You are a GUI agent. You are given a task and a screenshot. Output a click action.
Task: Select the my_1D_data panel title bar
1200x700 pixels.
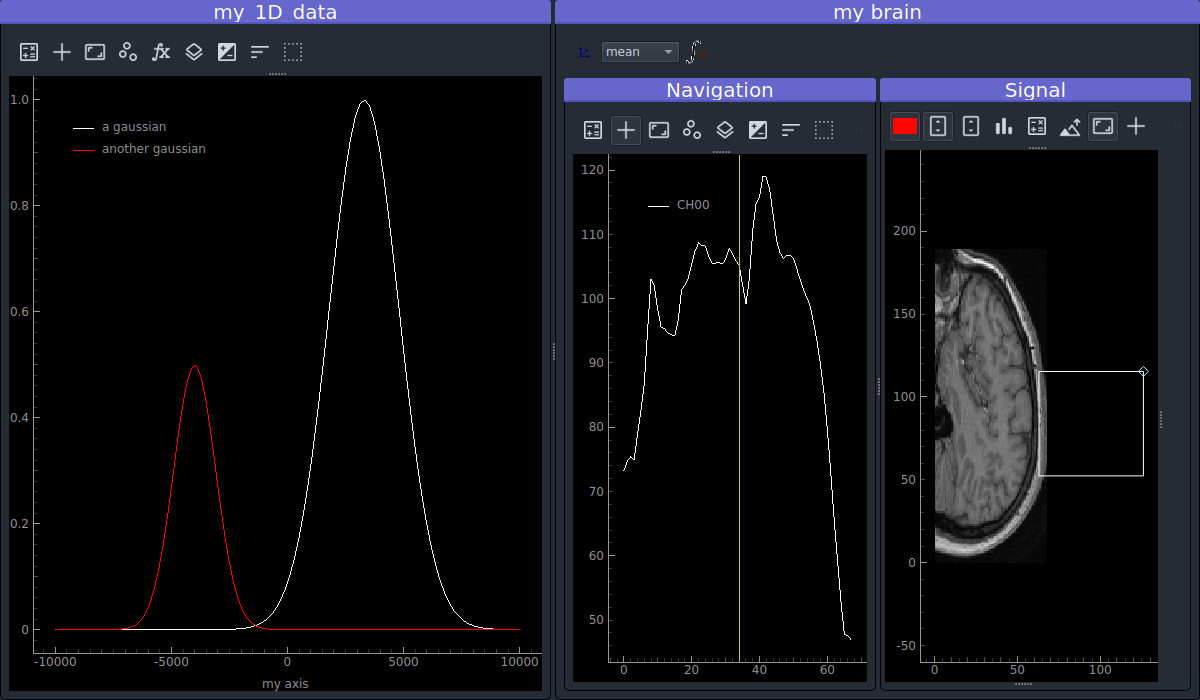[x=275, y=12]
